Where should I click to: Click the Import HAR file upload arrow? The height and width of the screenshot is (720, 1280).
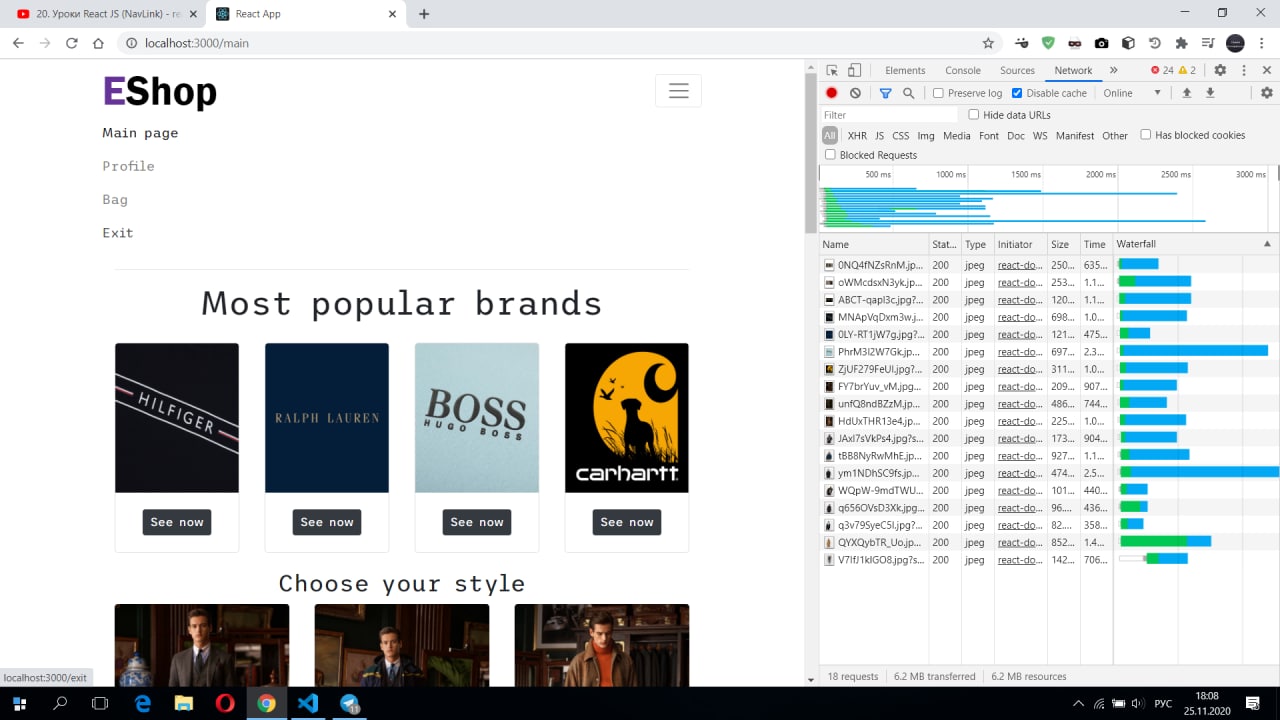1187,93
